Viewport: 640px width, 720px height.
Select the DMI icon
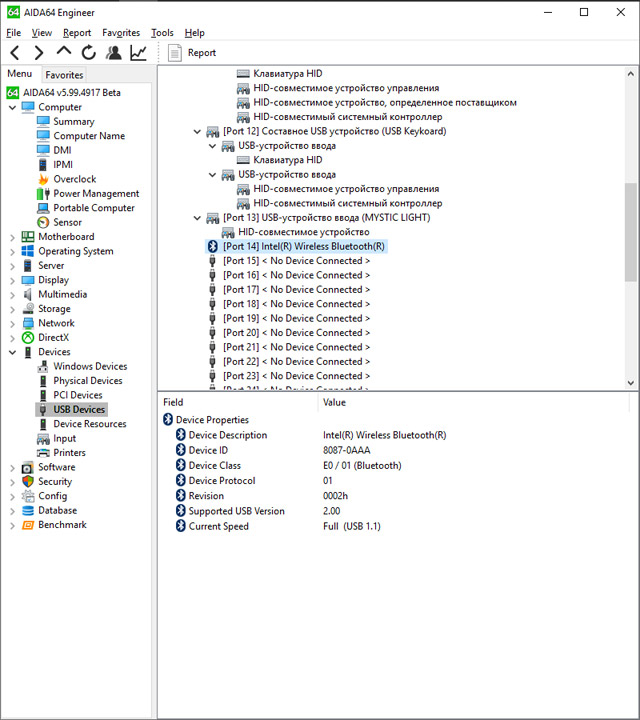[x=43, y=150]
